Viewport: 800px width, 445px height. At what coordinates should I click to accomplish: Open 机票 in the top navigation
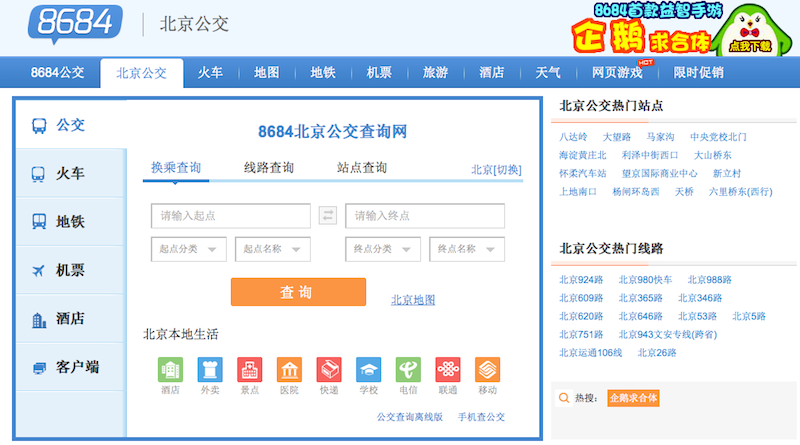[x=379, y=72]
